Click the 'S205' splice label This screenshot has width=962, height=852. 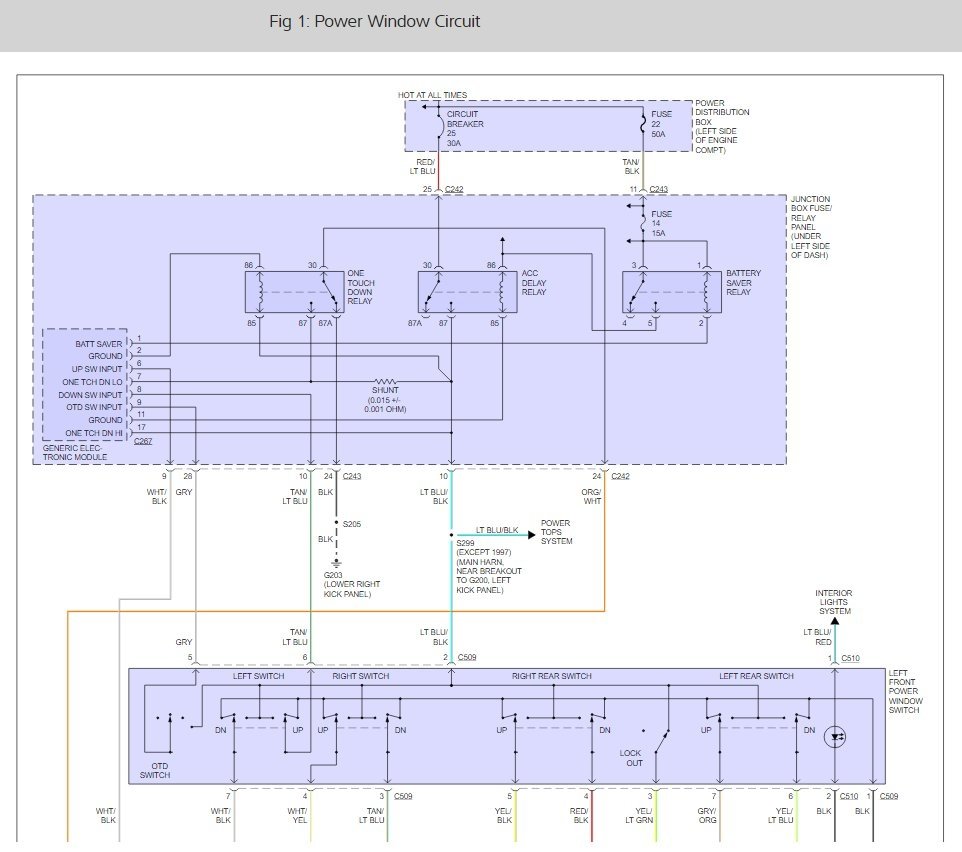point(352,524)
